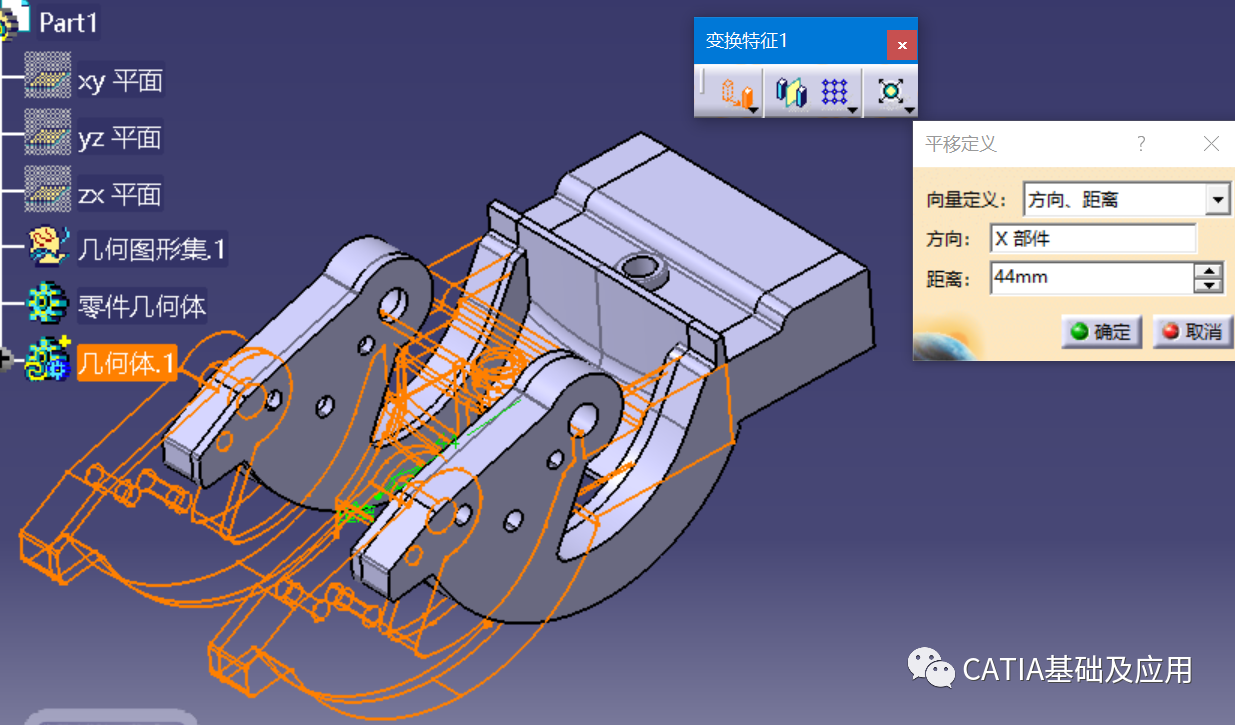Select the Mirror tool icon
The width and height of the screenshot is (1235, 725).
point(790,93)
